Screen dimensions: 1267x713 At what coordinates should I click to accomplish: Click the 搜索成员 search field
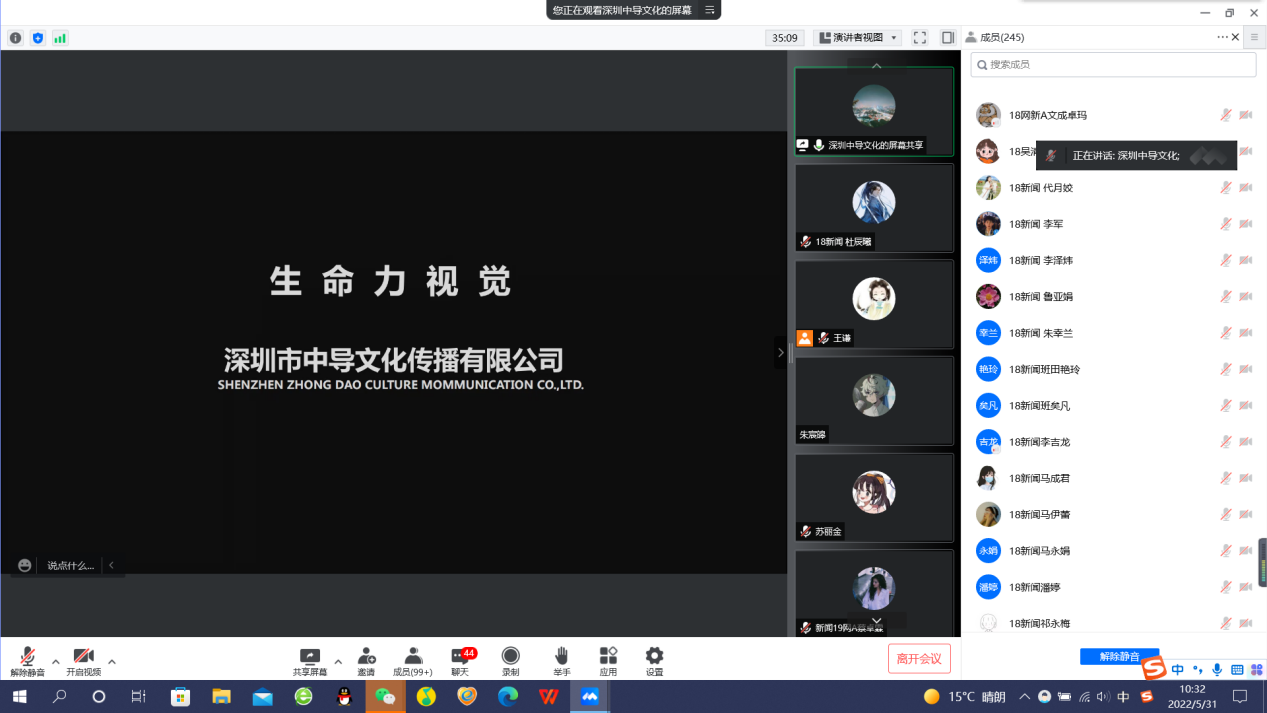[x=1113, y=65]
